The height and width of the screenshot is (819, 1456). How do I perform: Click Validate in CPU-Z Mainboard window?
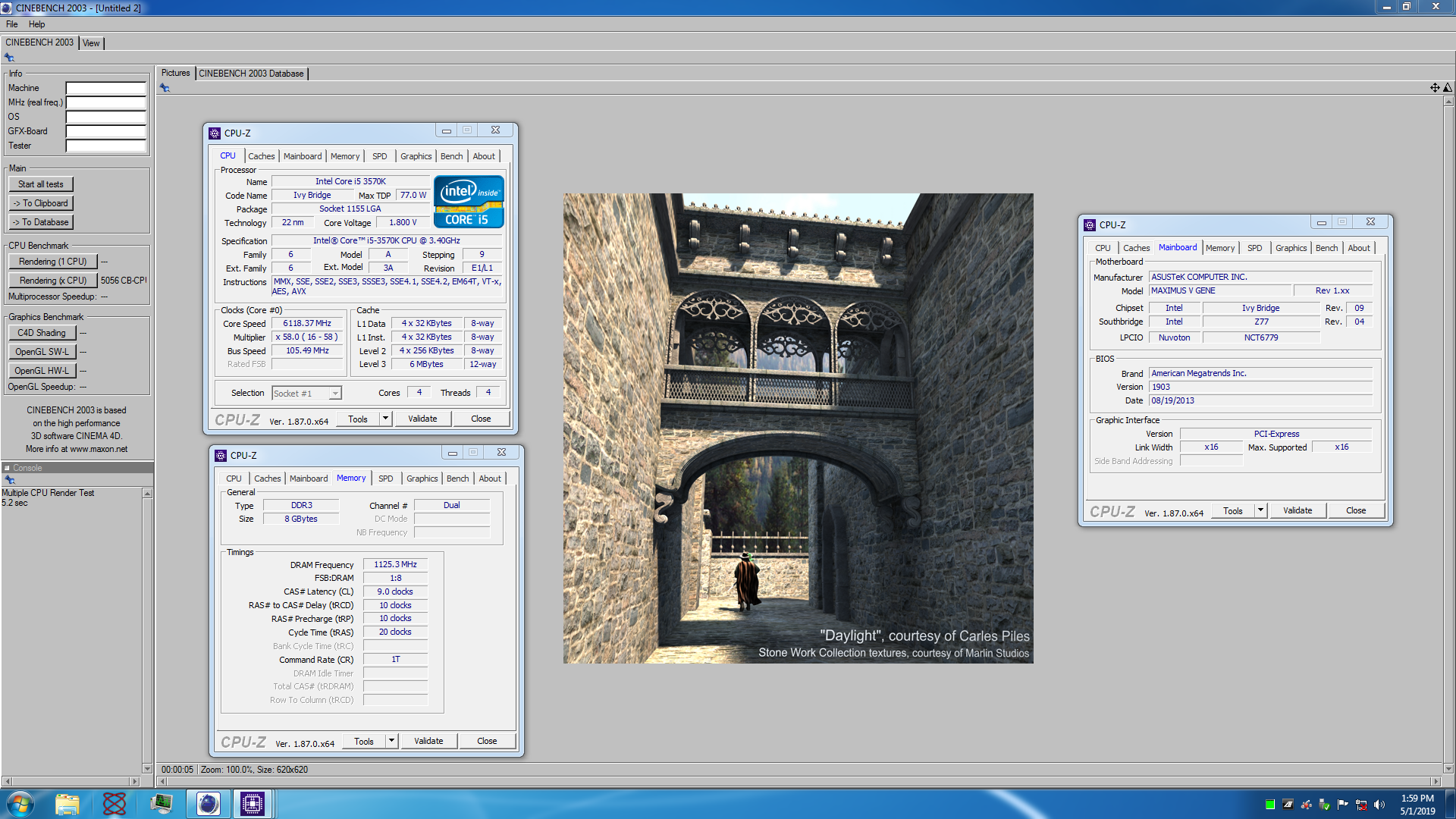pyautogui.click(x=1298, y=510)
